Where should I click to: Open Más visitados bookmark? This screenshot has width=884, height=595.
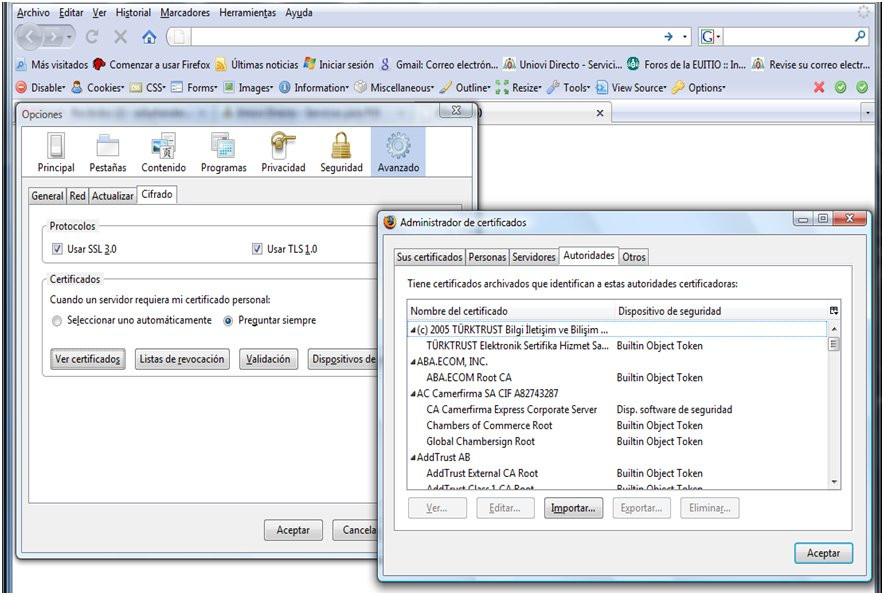coord(52,64)
